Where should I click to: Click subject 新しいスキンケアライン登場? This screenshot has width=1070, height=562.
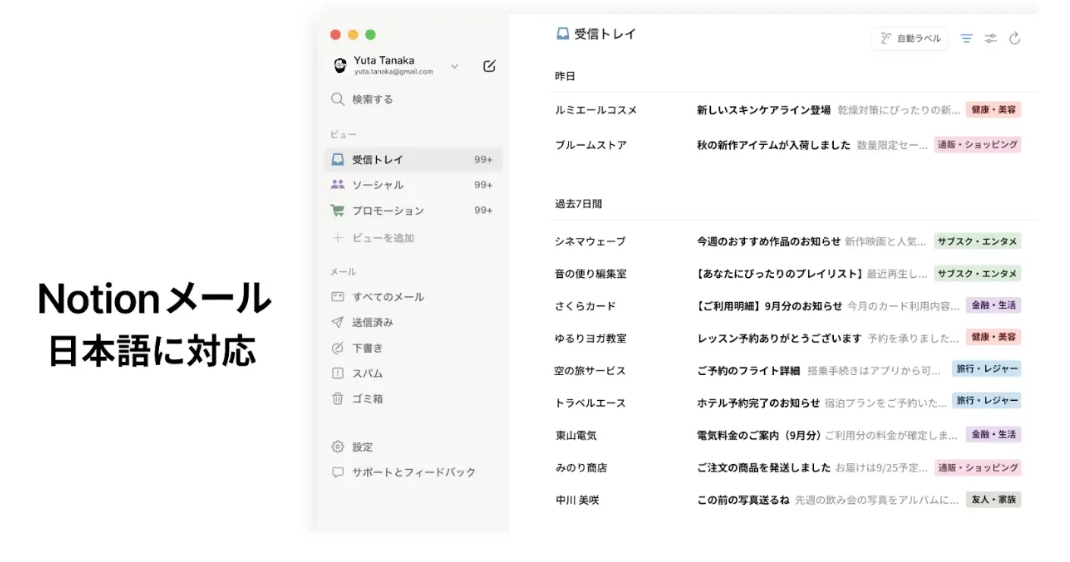click(x=764, y=110)
